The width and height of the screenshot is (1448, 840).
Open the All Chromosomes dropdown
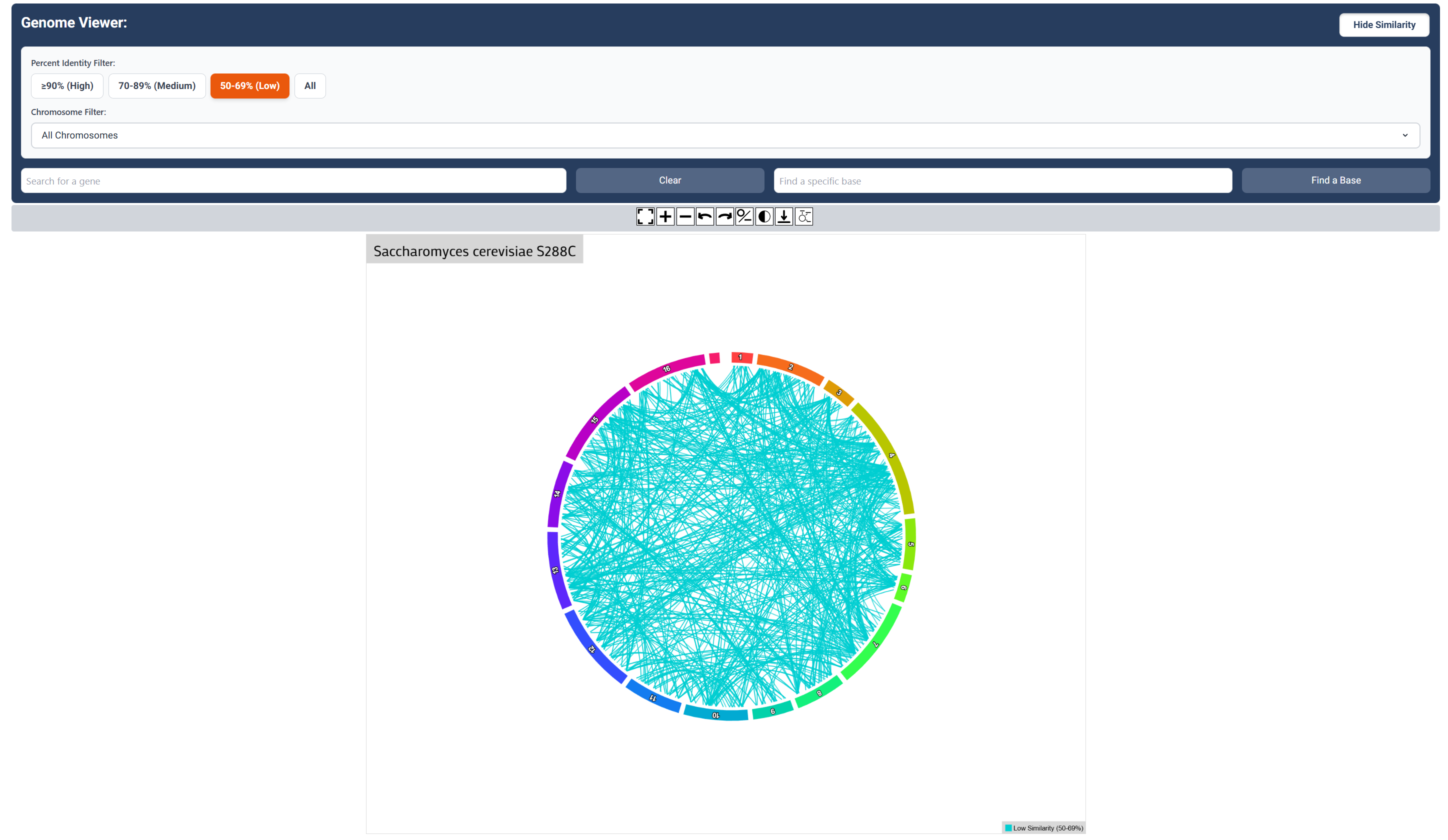coord(724,135)
